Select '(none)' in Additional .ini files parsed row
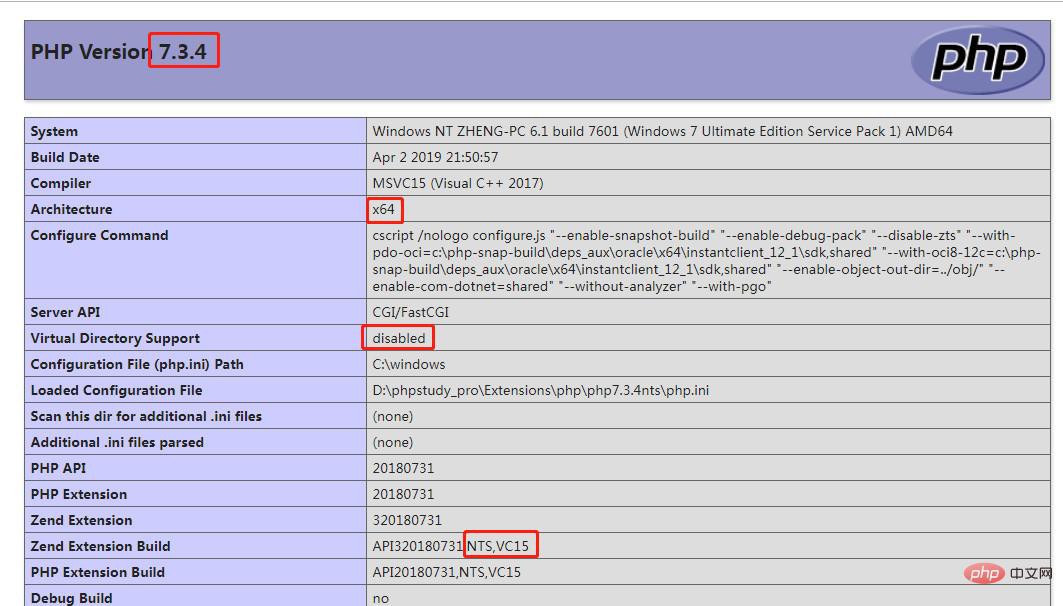Viewport: 1063px width, 606px height. pyautogui.click(x=393, y=442)
